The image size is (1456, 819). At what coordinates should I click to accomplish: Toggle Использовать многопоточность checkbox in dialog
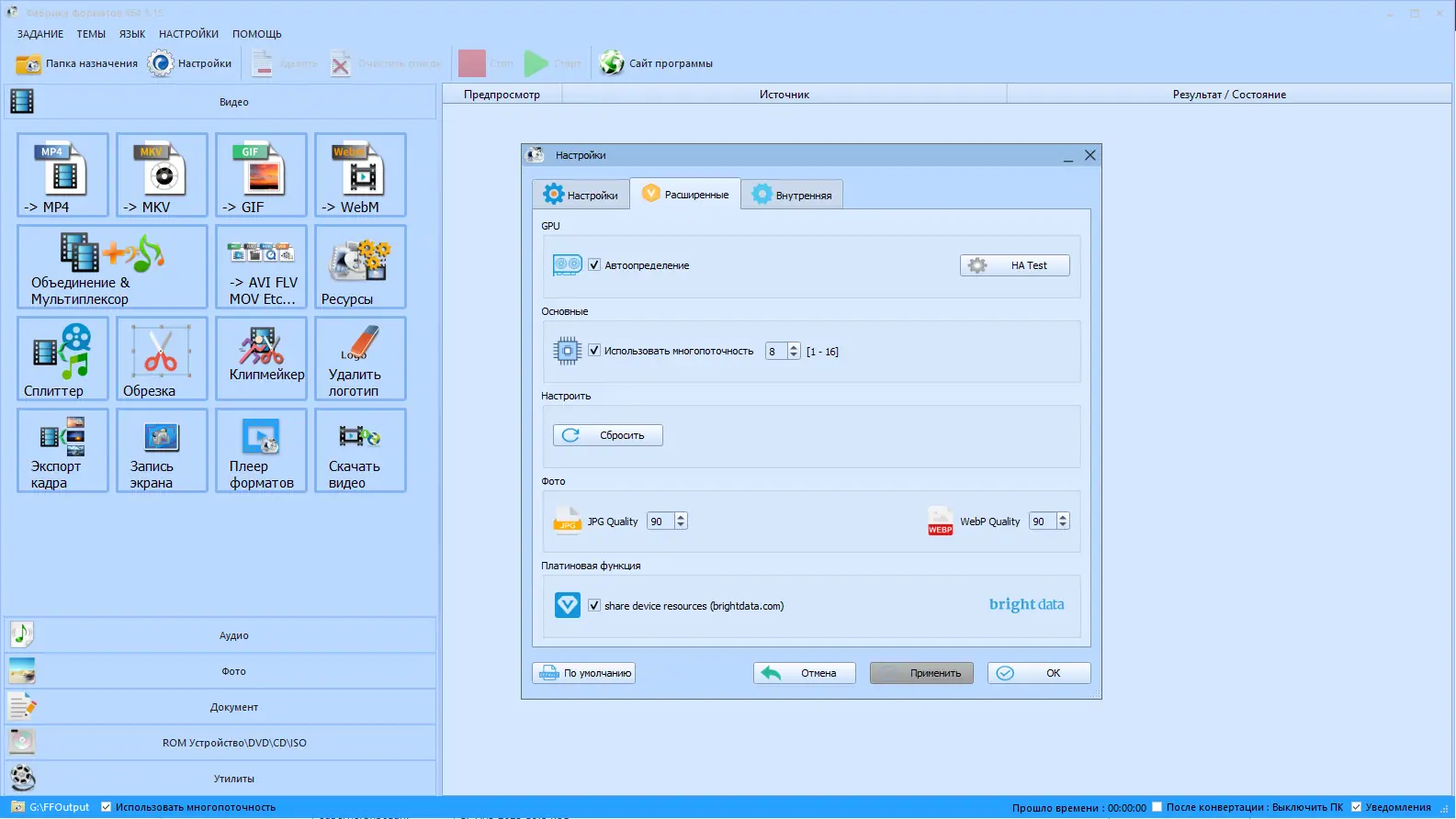594,351
